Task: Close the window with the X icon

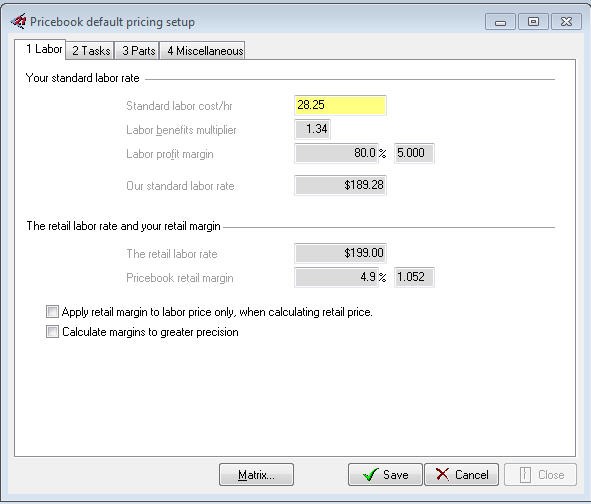Action: click(566, 22)
